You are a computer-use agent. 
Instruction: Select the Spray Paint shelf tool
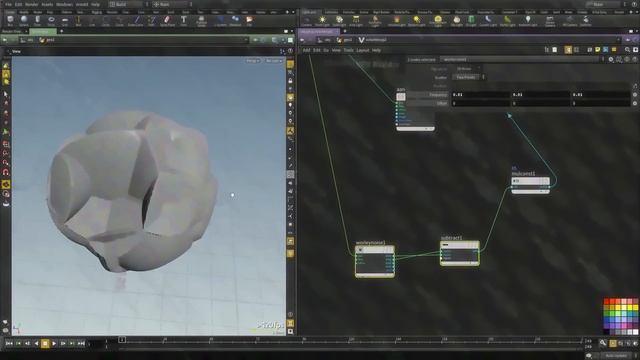[167, 20]
